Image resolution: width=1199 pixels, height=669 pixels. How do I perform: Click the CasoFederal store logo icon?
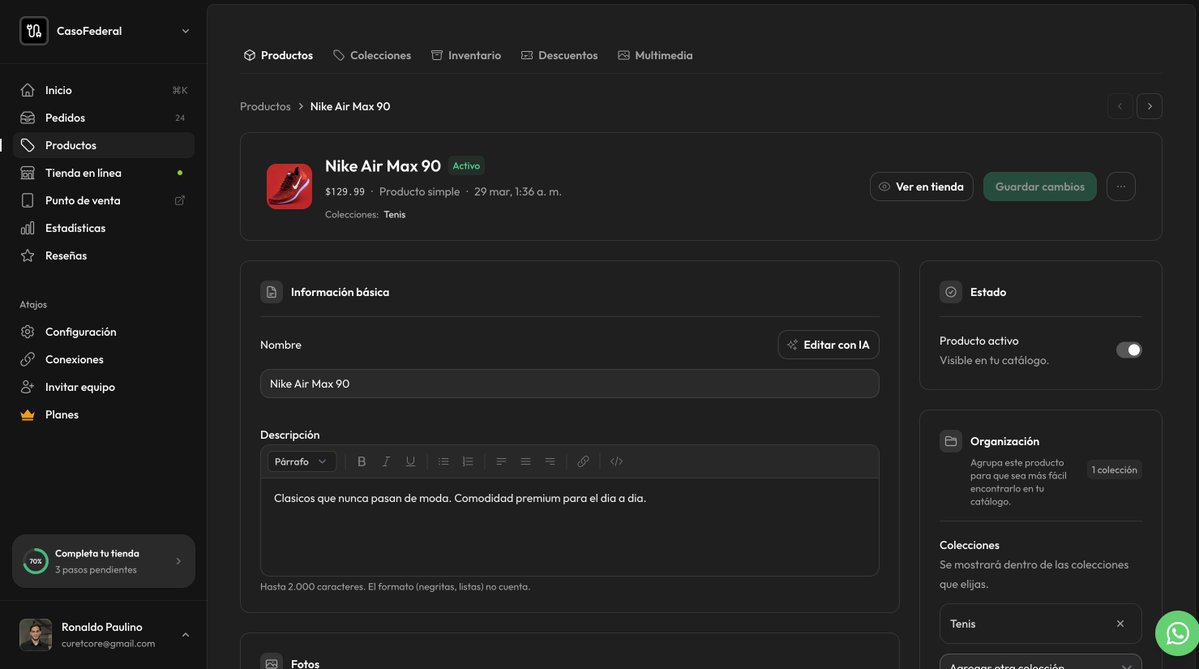[x=34, y=31]
